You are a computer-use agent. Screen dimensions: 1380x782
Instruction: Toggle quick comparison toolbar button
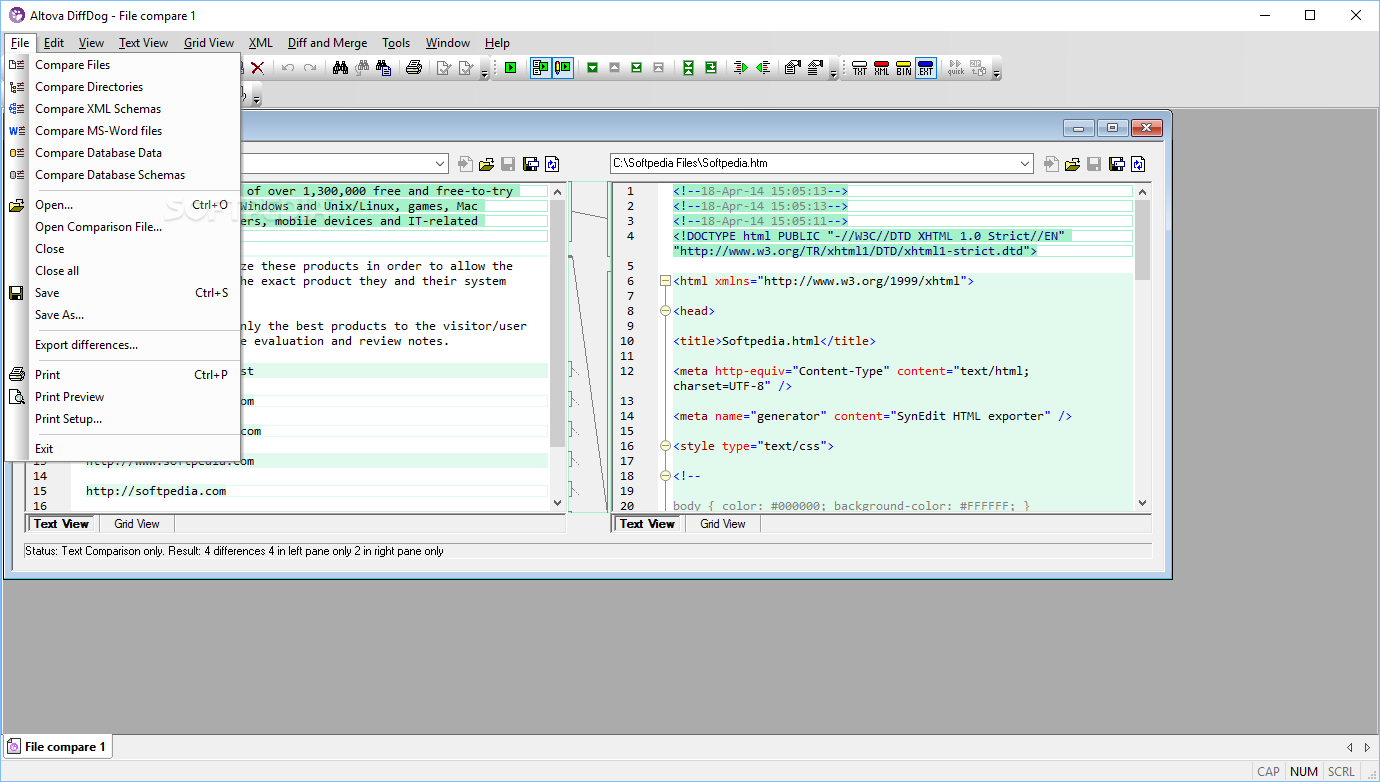956,67
